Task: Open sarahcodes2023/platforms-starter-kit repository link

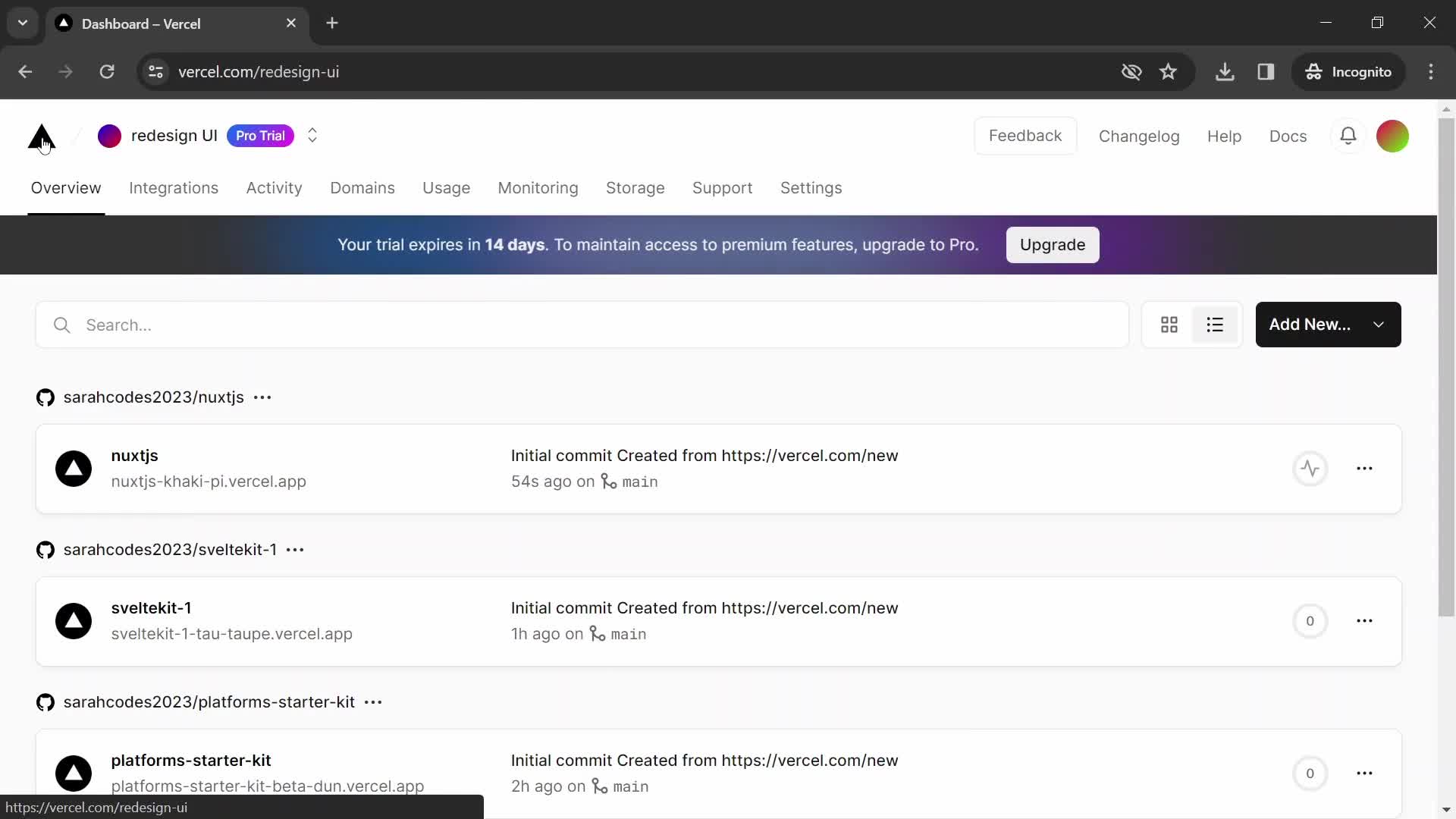Action: click(209, 702)
